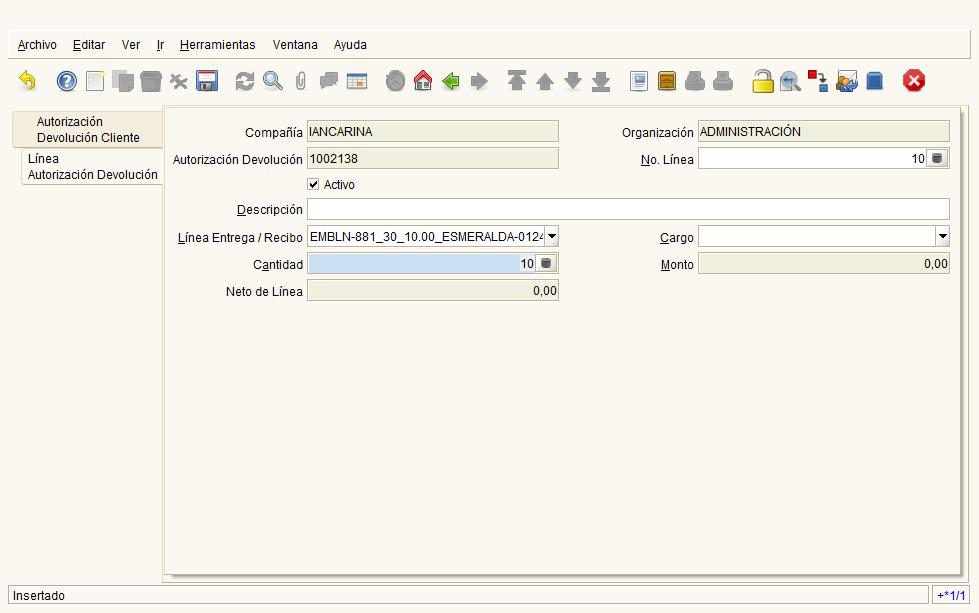This screenshot has width=979, height=613.
Task: Open the Archivo menu
Action: (37, 45)
